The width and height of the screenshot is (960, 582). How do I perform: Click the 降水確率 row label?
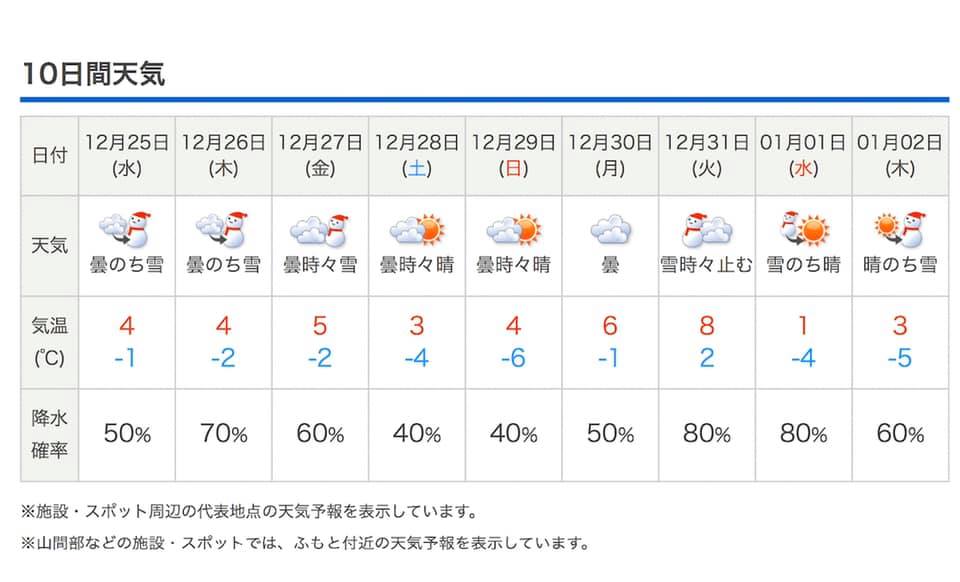tap(50, 435)
